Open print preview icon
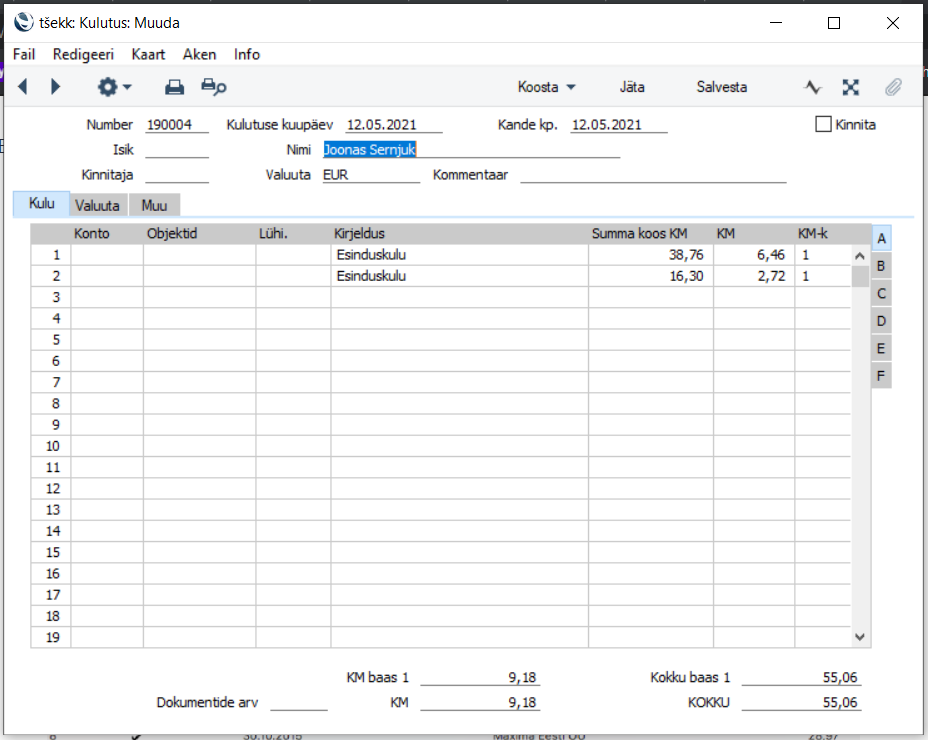Viewport: 928px width, 740px height. click(x=214, y=87)
